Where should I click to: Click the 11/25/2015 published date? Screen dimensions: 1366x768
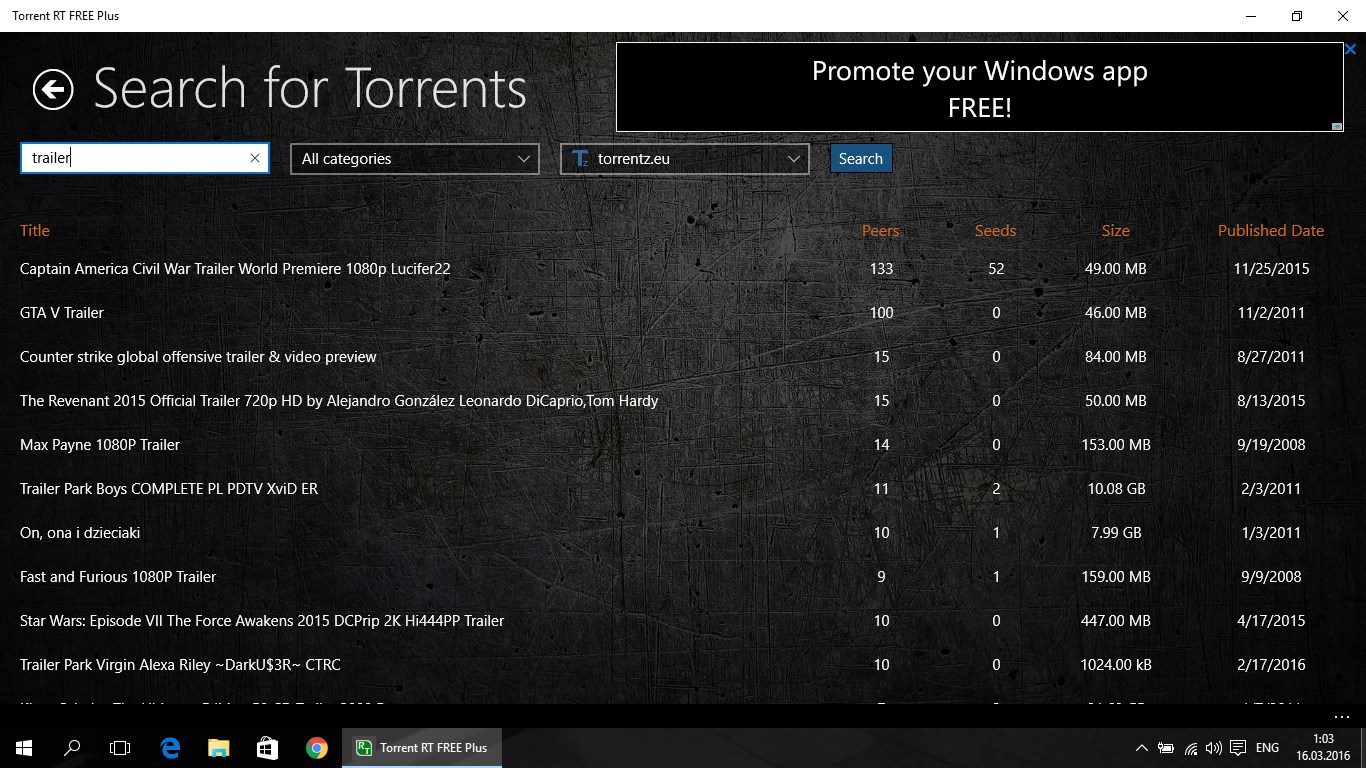[x=1271, y=268]
